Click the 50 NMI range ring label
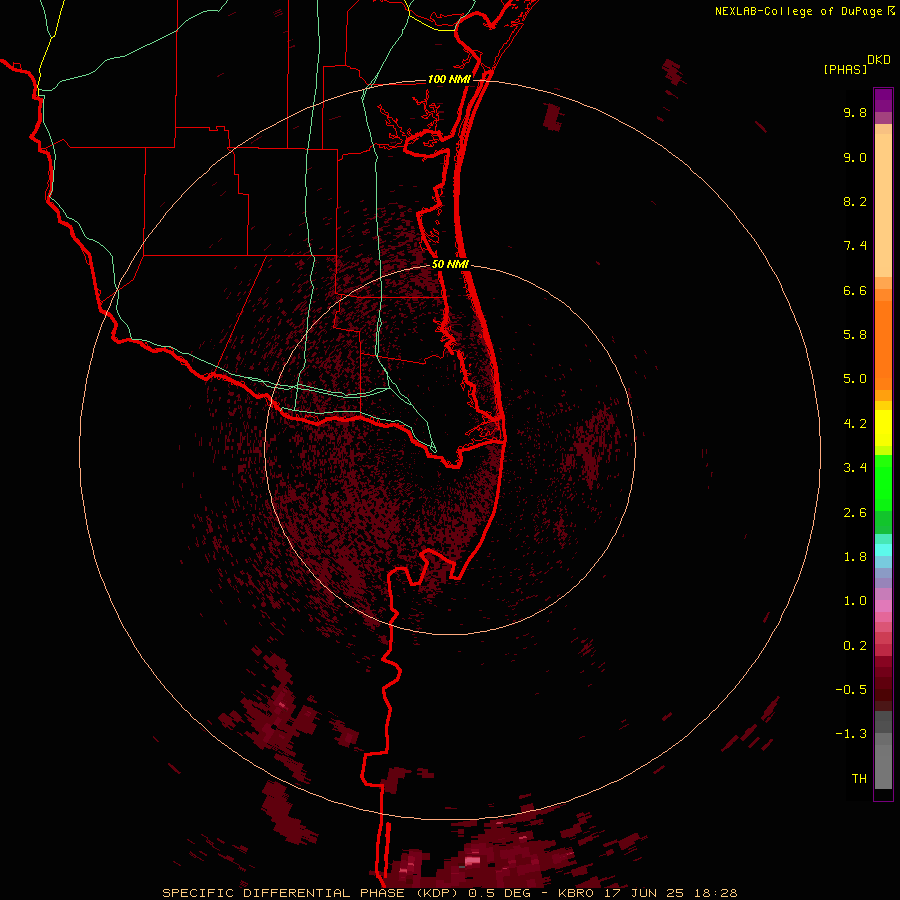This screenshot has width=900, height=900. pos(450,264)
